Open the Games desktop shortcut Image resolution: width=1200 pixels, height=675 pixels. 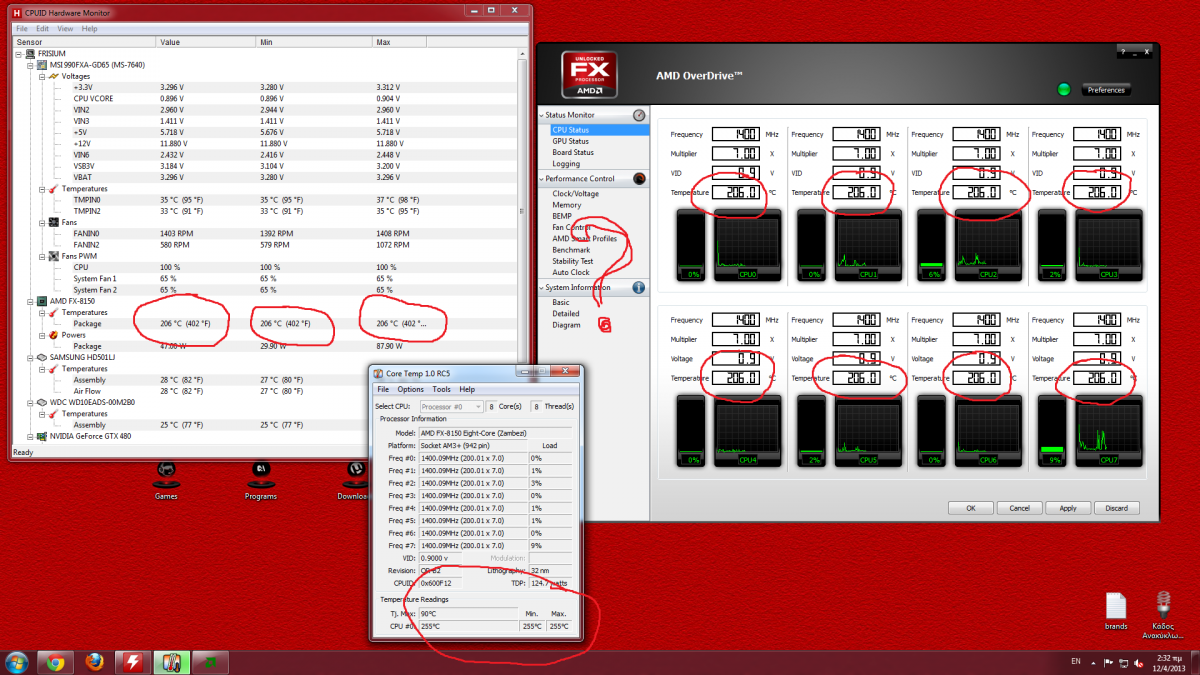[x=166, y=480]
